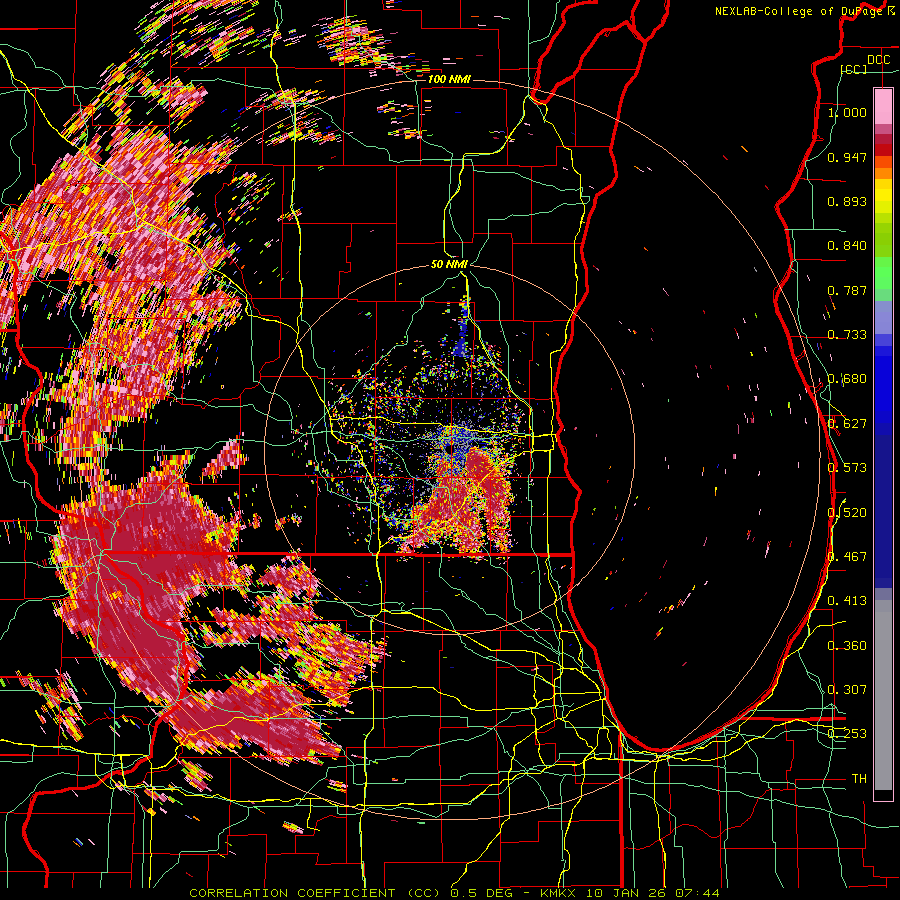
Task: Select the 0.253 scale value
Action: pyautogui.click(x=847, y=734)
